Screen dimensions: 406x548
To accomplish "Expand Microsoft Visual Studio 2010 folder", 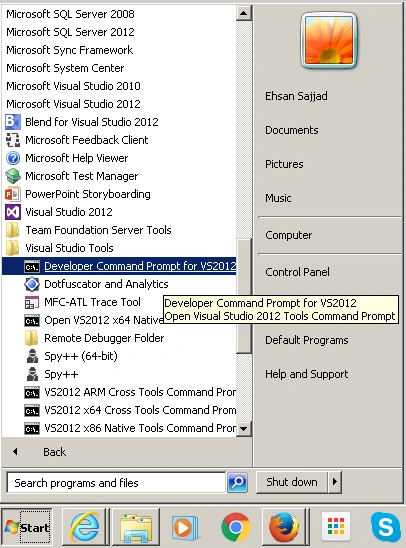I will [73, 86].
